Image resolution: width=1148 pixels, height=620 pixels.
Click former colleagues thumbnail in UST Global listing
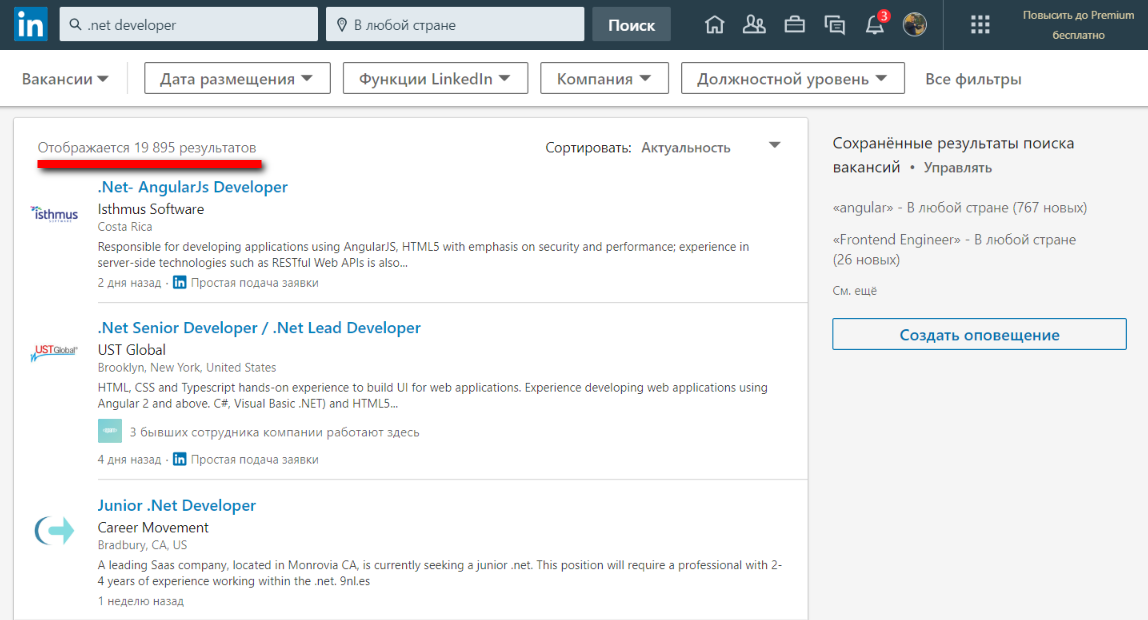click(x=110, y=431)
